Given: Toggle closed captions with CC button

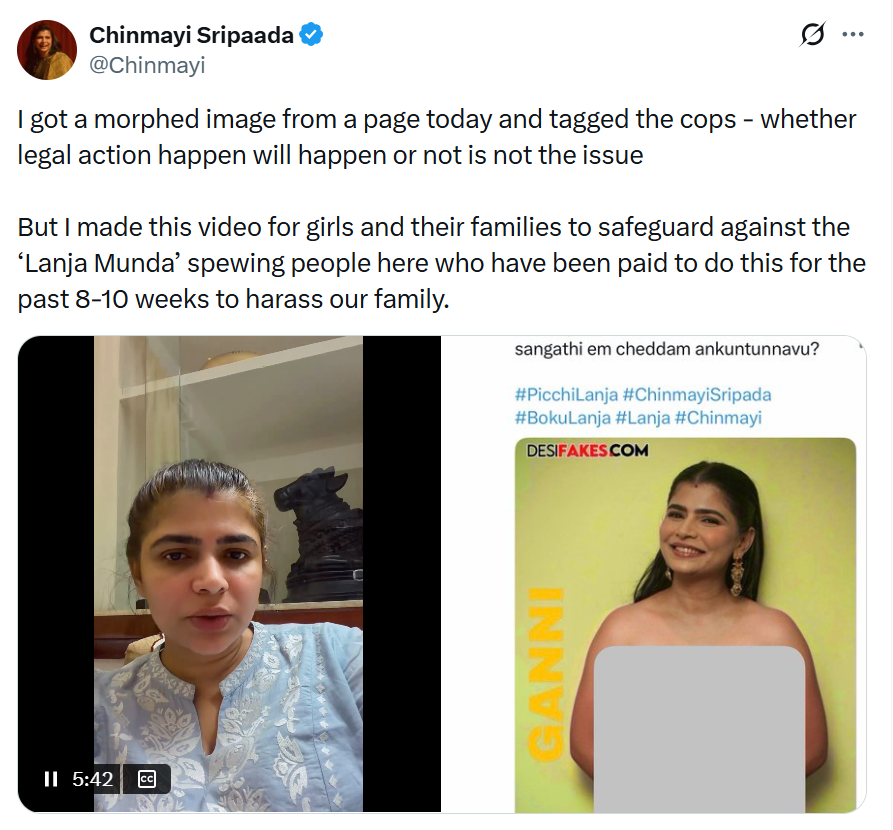Looking at the screenshot, I should pos(146,779).
